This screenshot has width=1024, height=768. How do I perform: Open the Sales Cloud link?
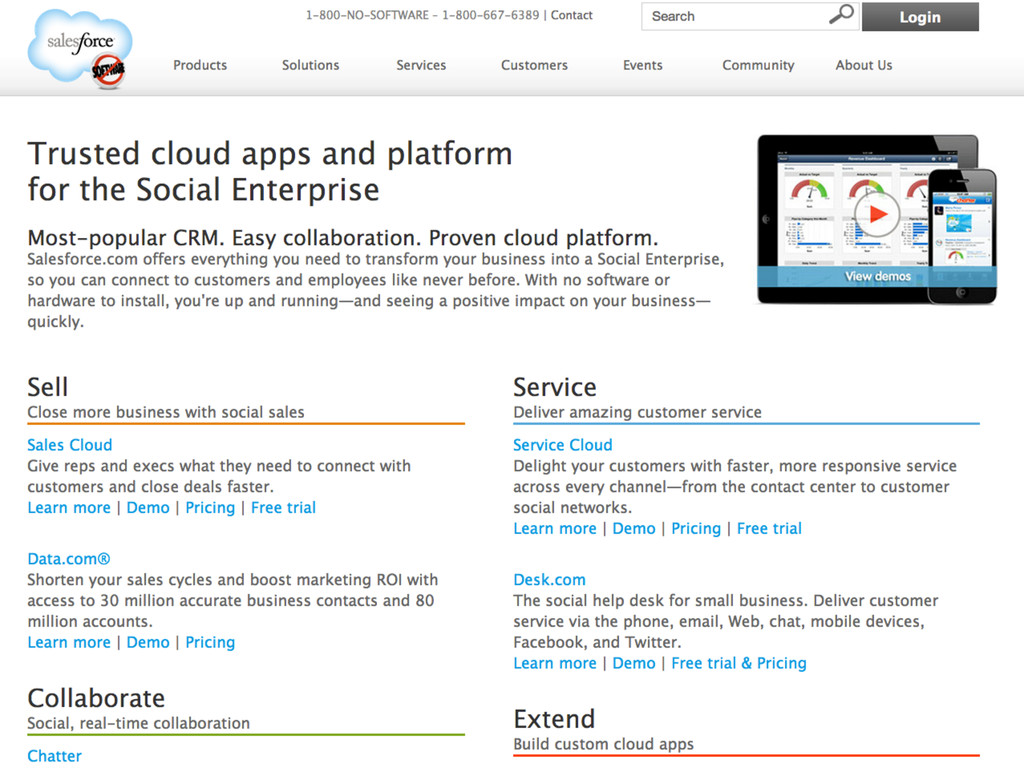70,445
